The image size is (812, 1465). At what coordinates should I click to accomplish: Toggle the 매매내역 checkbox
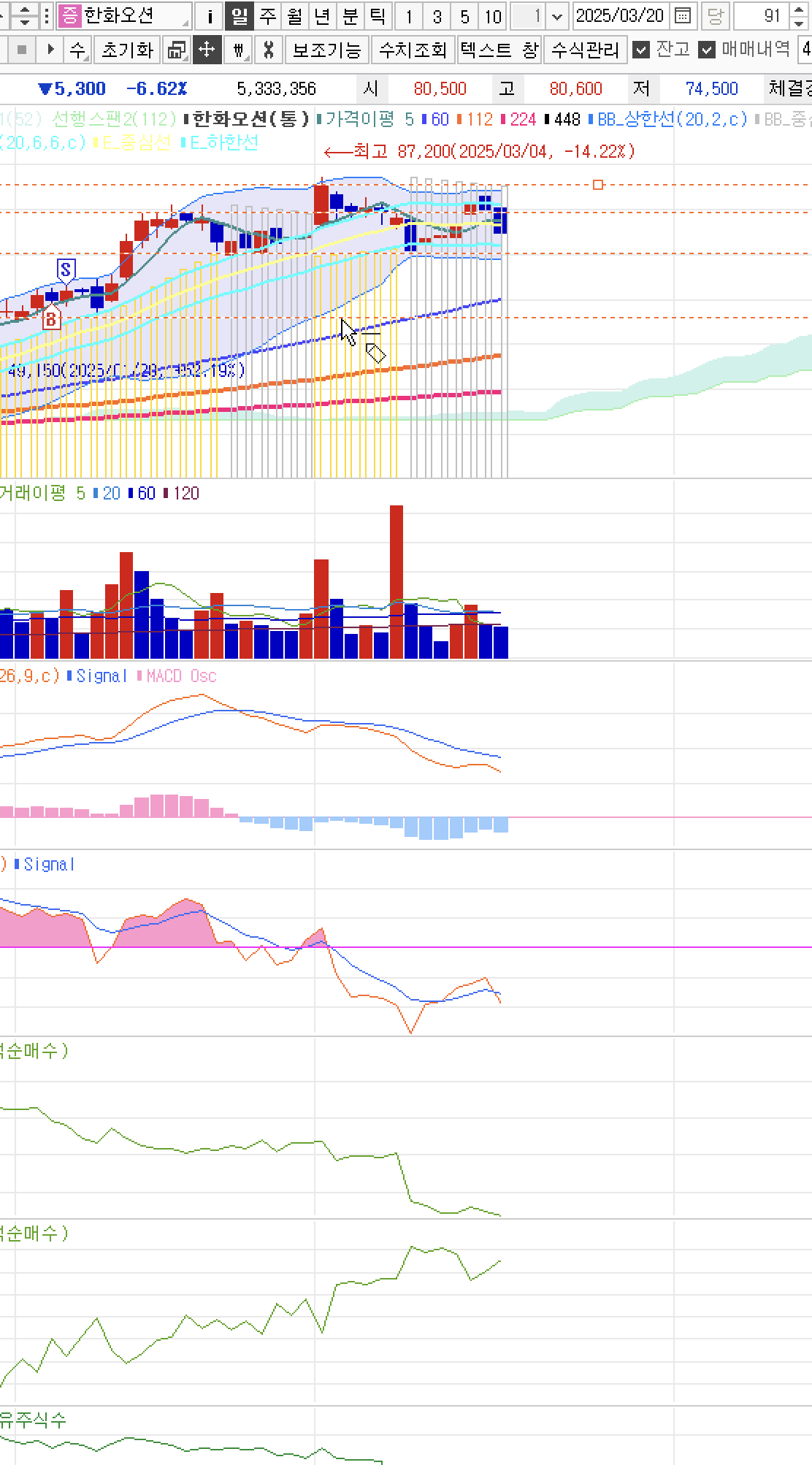(706, 50)
